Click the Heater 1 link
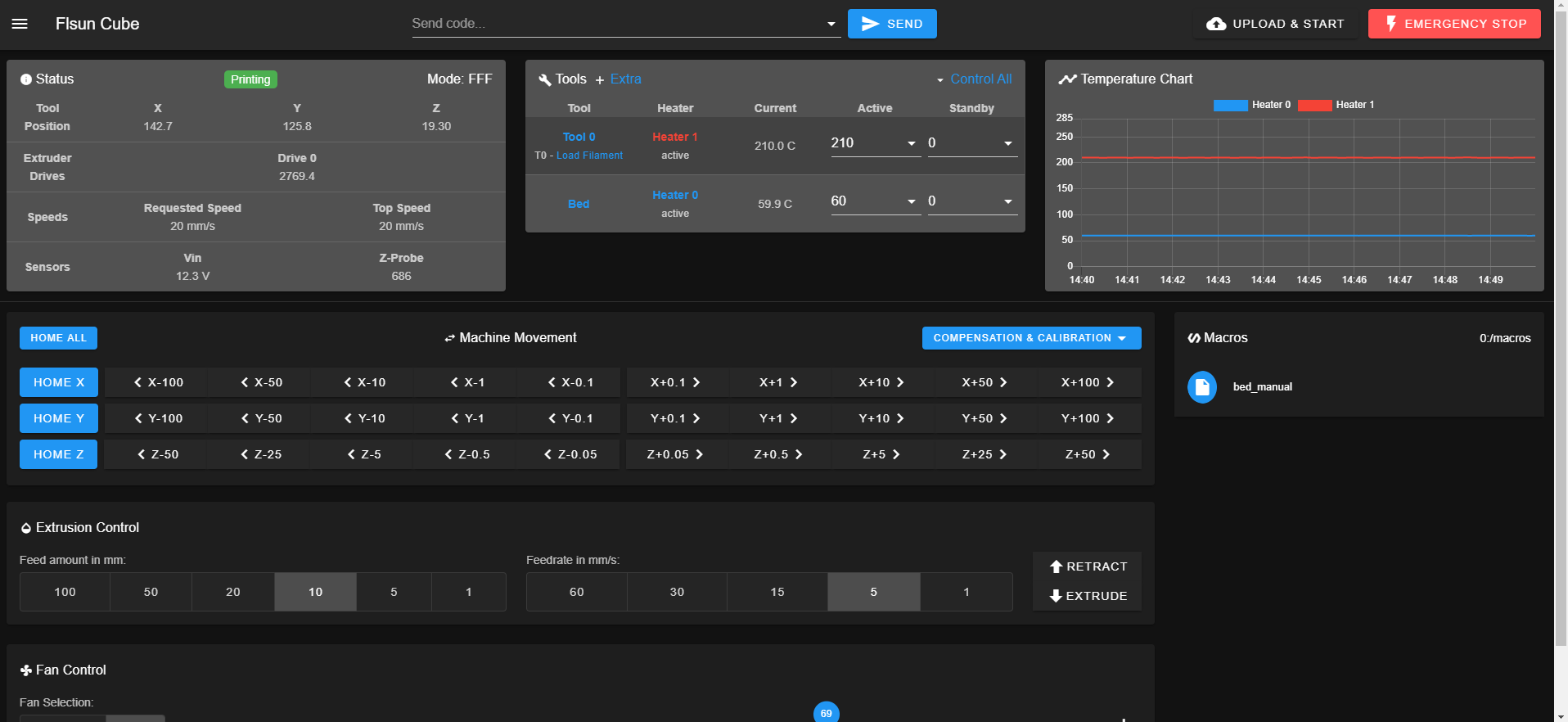Screen dimensions: 1568x722 (x=675, y=137)
